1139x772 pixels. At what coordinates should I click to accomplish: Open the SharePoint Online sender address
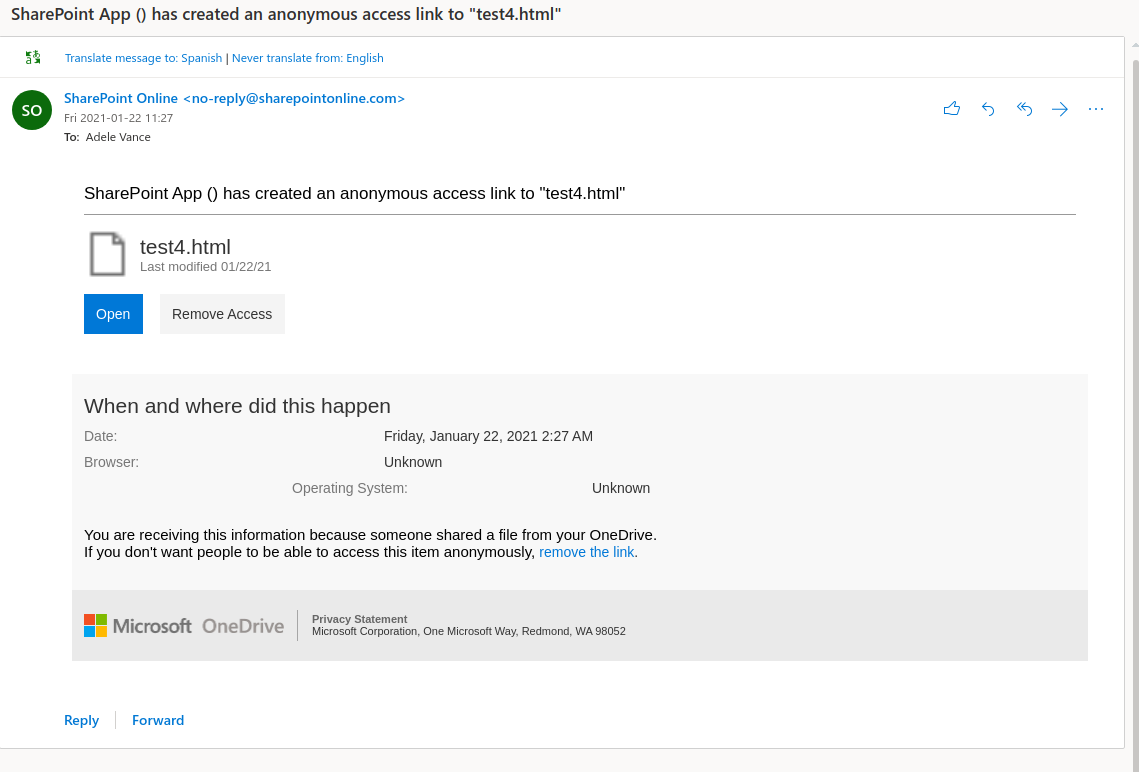coord(234,98)
